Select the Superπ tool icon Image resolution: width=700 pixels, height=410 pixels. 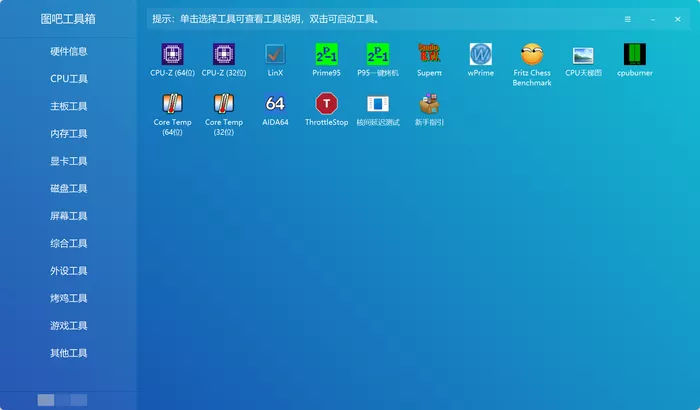[x=429, y=54]
